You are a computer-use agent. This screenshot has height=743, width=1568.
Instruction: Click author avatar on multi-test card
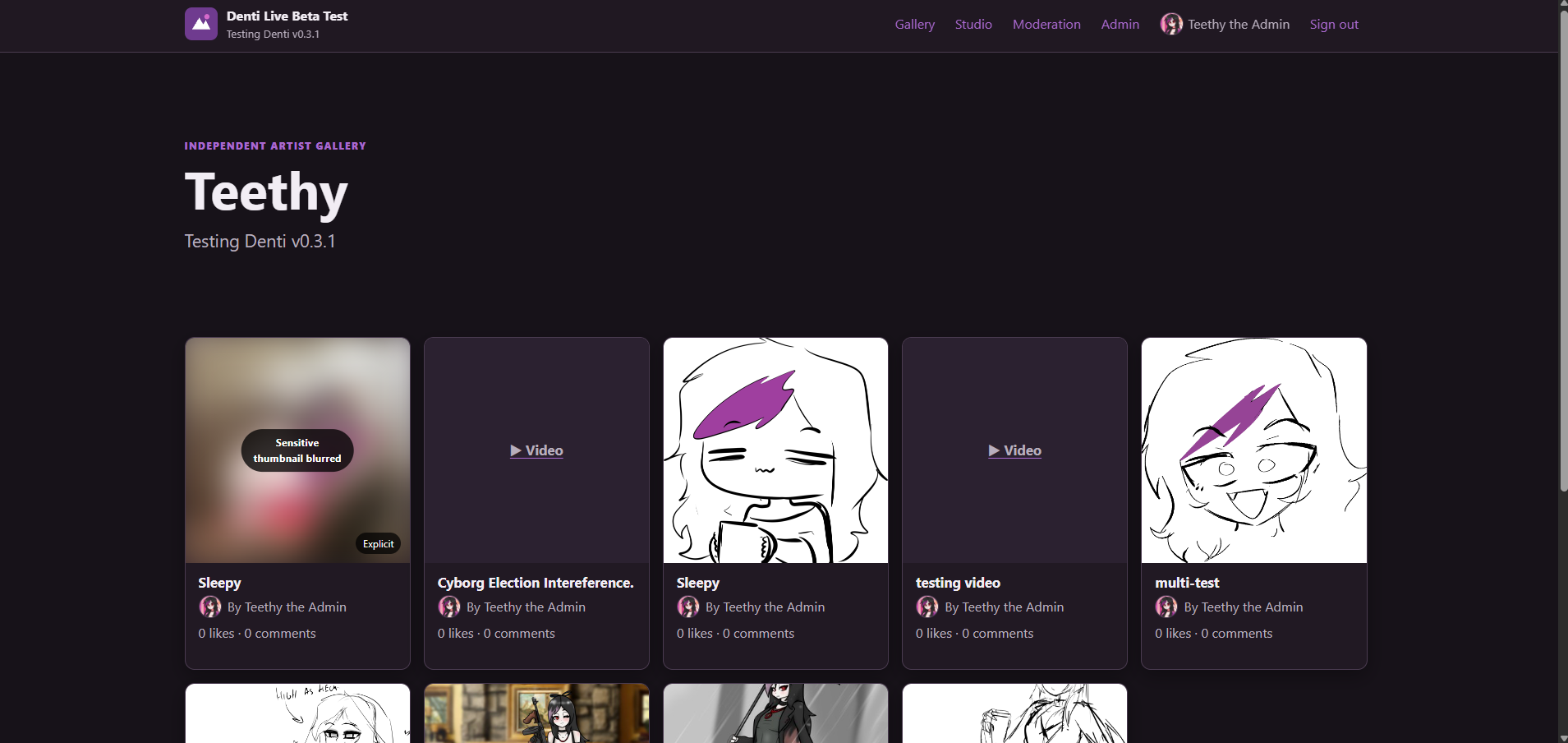[1166, 607]
